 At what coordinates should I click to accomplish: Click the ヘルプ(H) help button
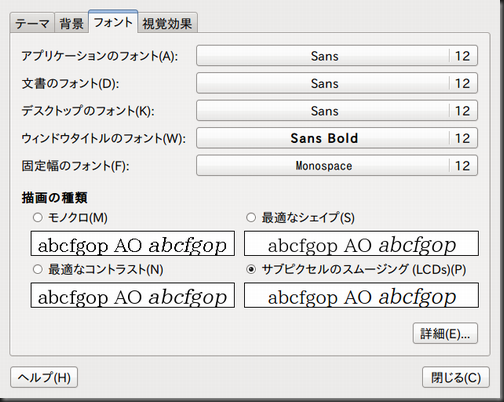(x=44, y=377)
